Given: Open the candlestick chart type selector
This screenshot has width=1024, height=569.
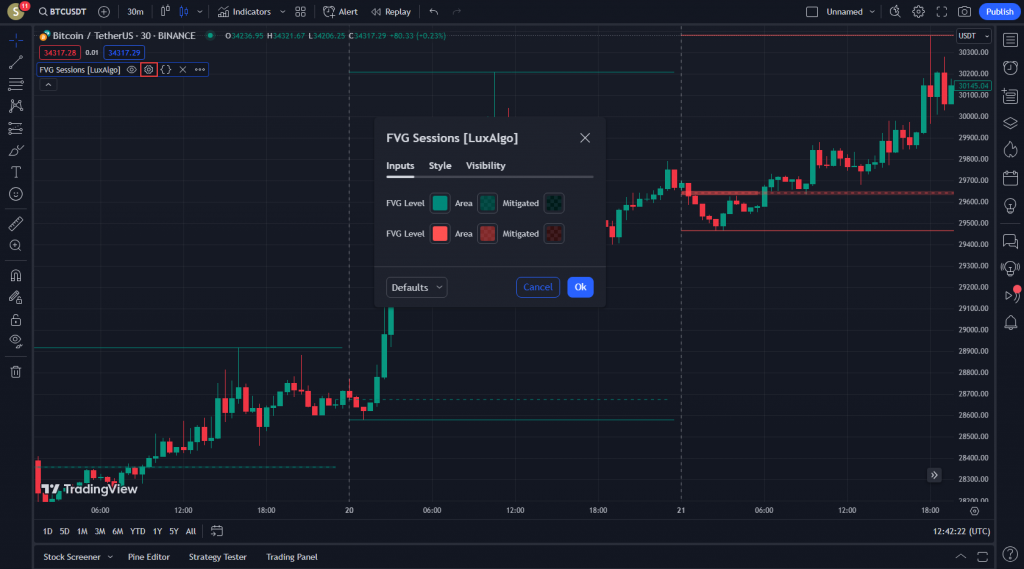Looking at the screenshot, I should (184, 12).
